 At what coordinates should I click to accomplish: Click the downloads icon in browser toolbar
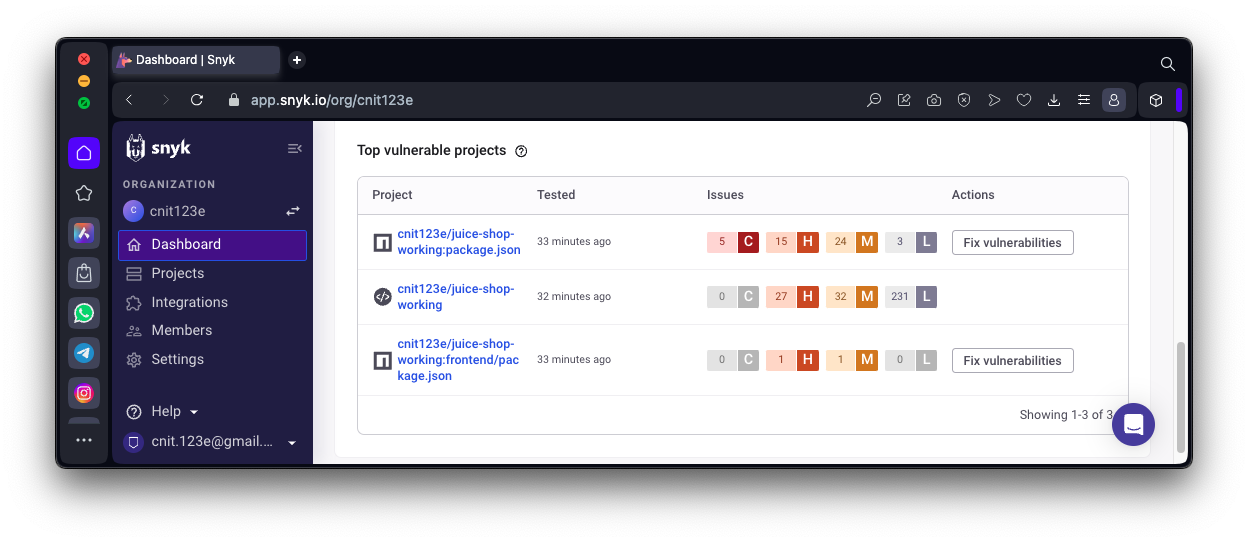[x=1053, y=100]
